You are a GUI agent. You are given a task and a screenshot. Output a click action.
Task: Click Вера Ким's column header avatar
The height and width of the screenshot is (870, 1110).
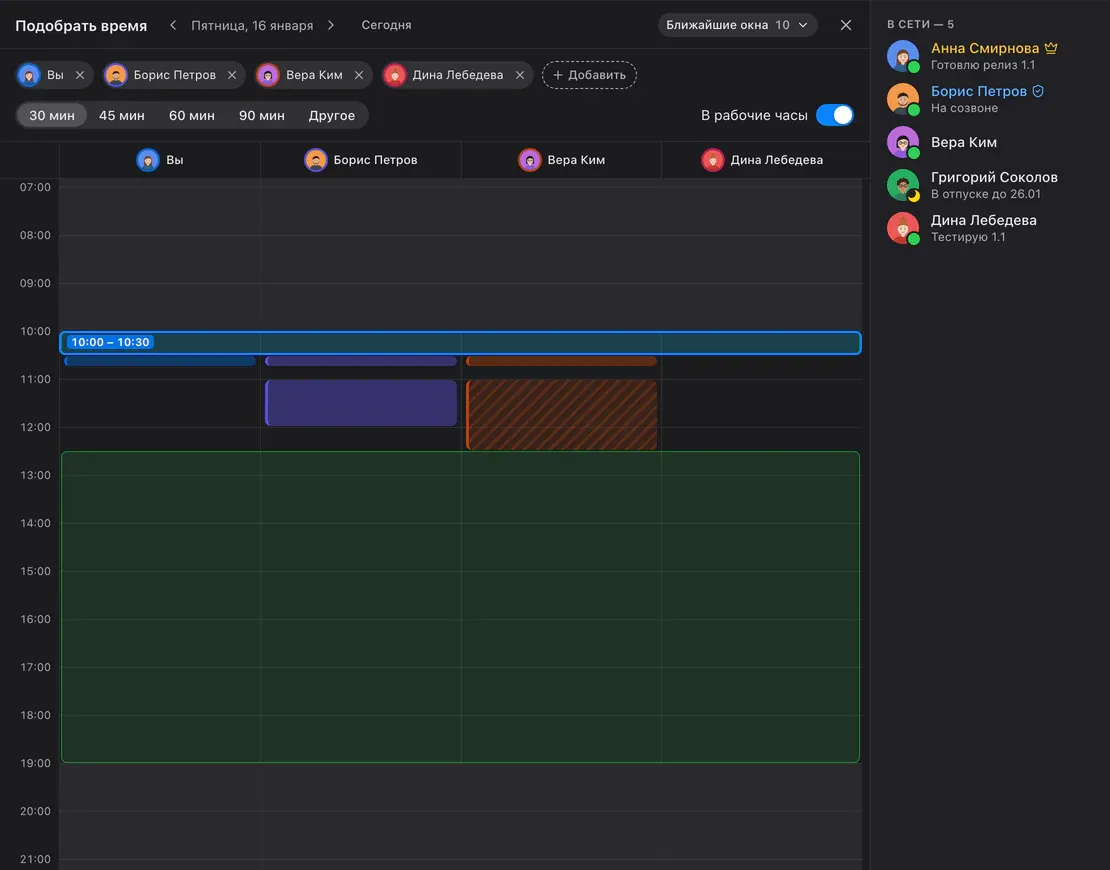click(x=529, y=160)
